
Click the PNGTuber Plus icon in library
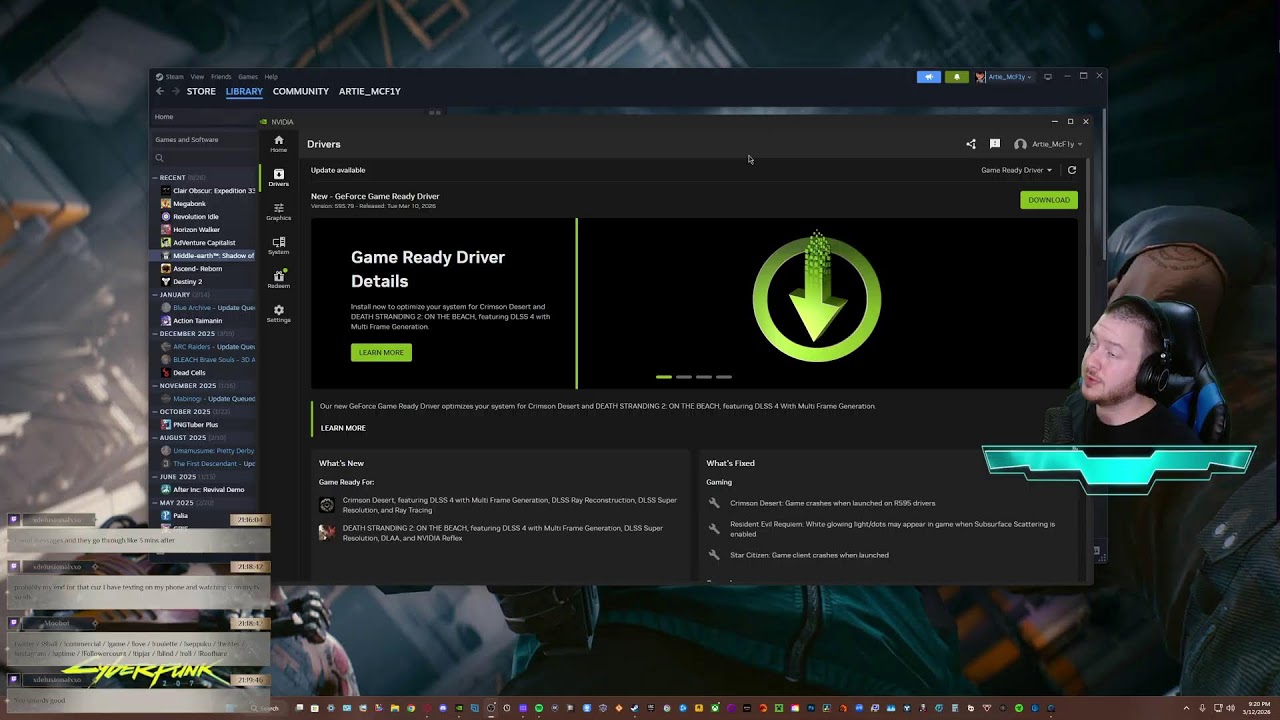tap(166, 425)
